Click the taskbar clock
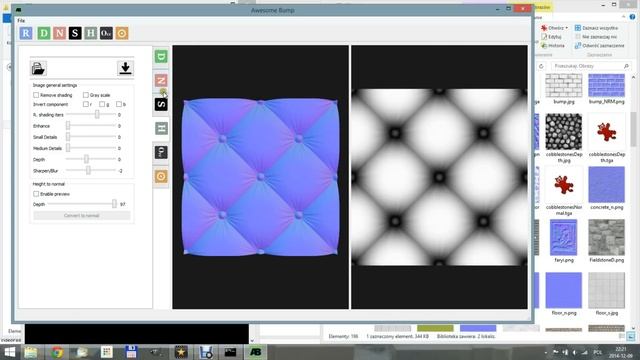 click(x=620, y=352)
